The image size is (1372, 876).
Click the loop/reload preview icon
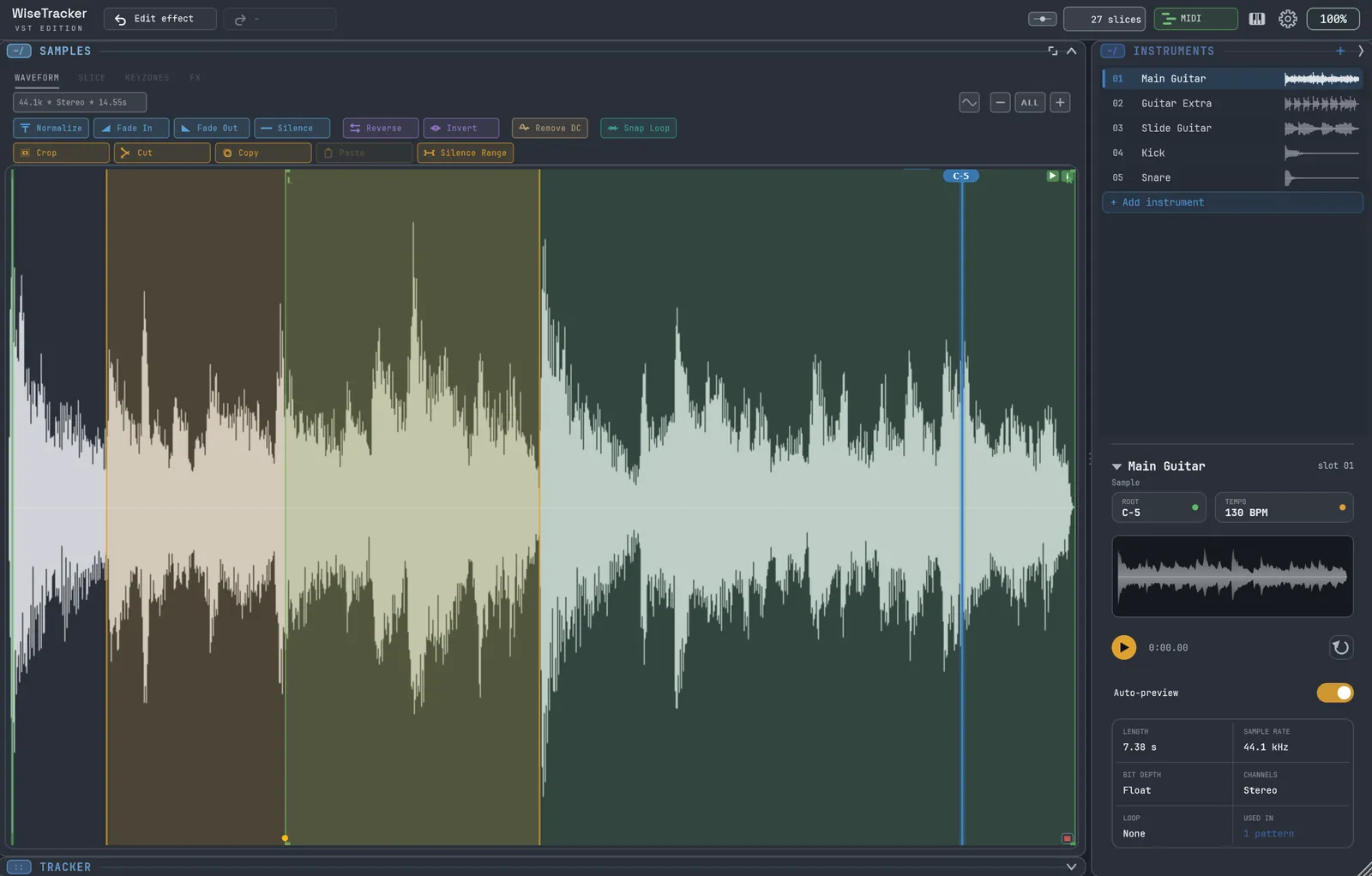(1340, 647)
